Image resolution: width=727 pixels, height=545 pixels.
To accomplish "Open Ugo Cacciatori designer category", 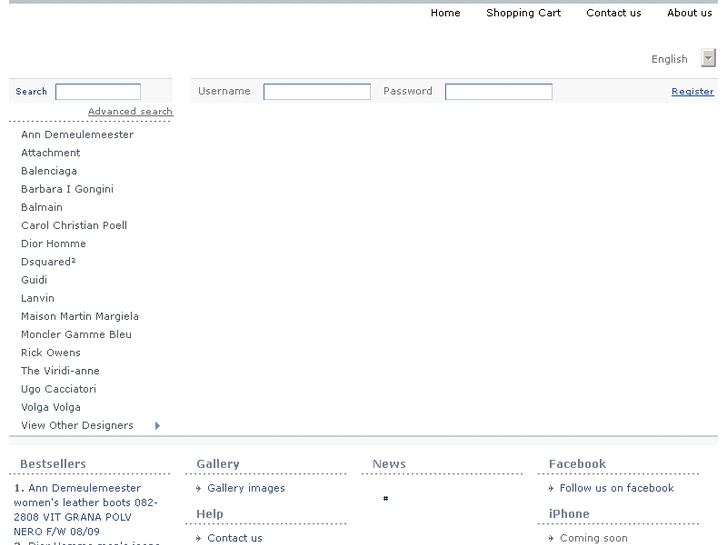I will pyautogui.click(x=58, y=389).
